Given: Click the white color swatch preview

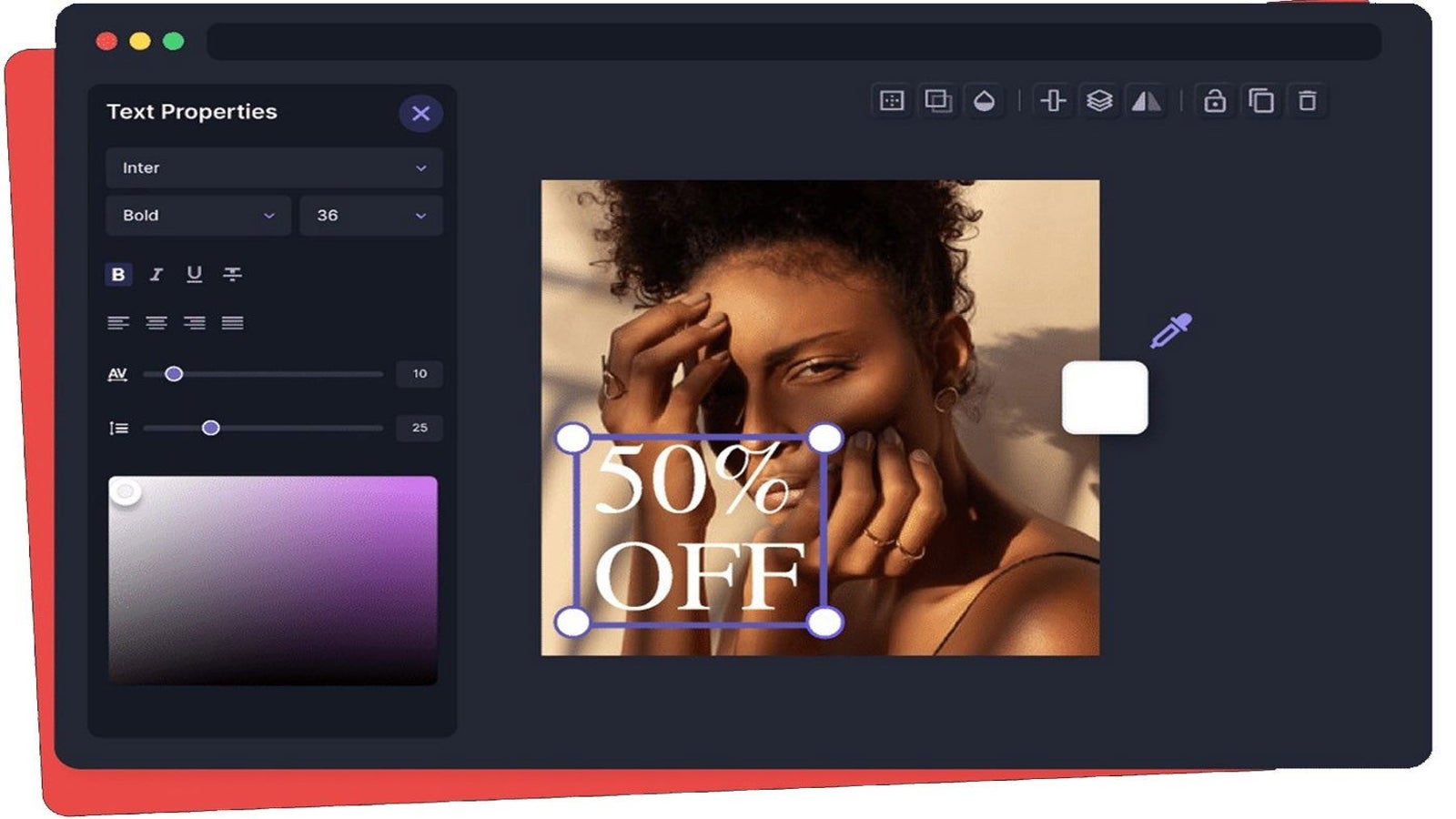Looking at the screenshot, I should tap(1105, 398).
